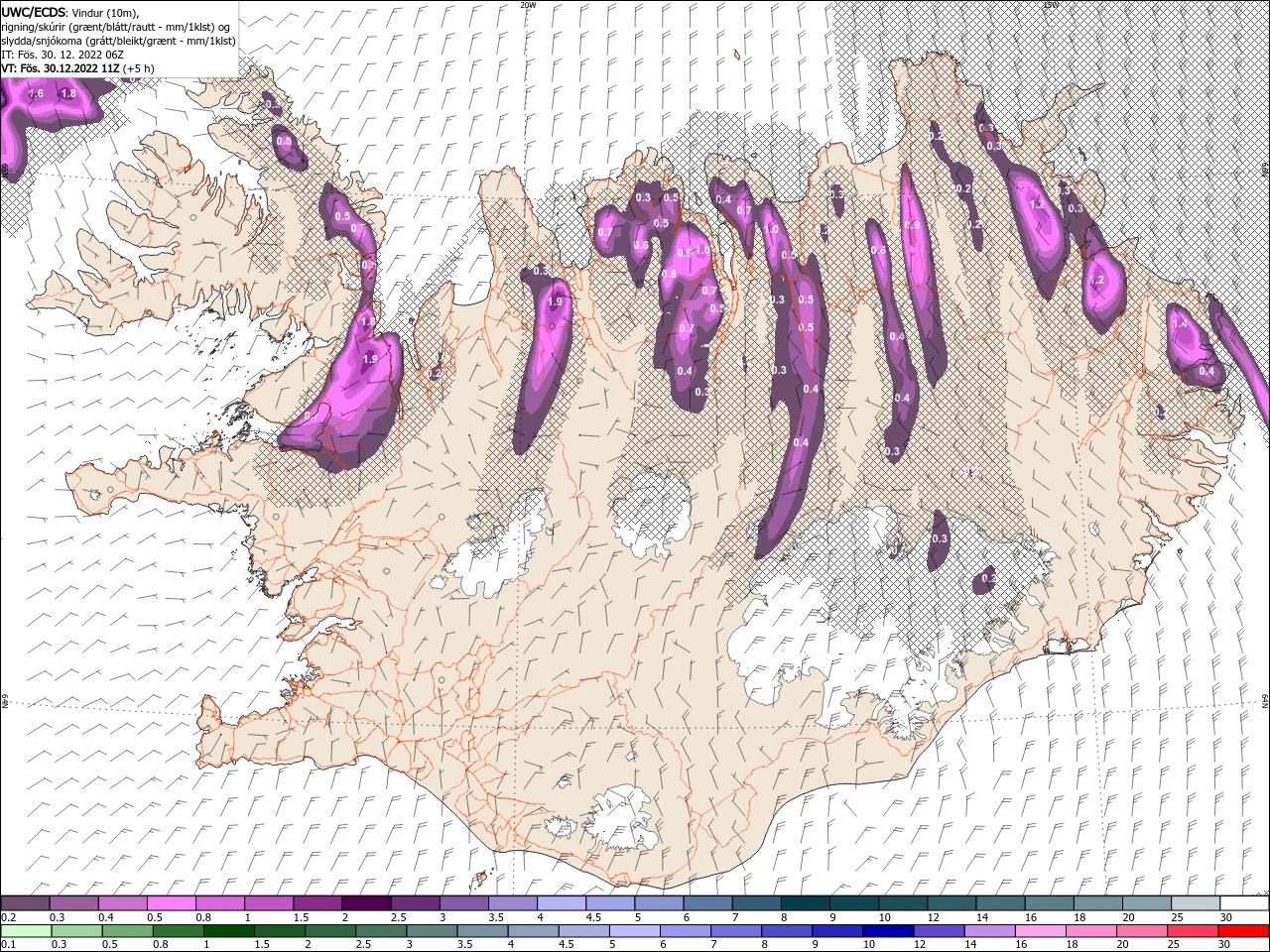Click the pale green lower-row swatch labeled 0.1
This screenshot has width=1270, height=952.
(x=26, y=931)
